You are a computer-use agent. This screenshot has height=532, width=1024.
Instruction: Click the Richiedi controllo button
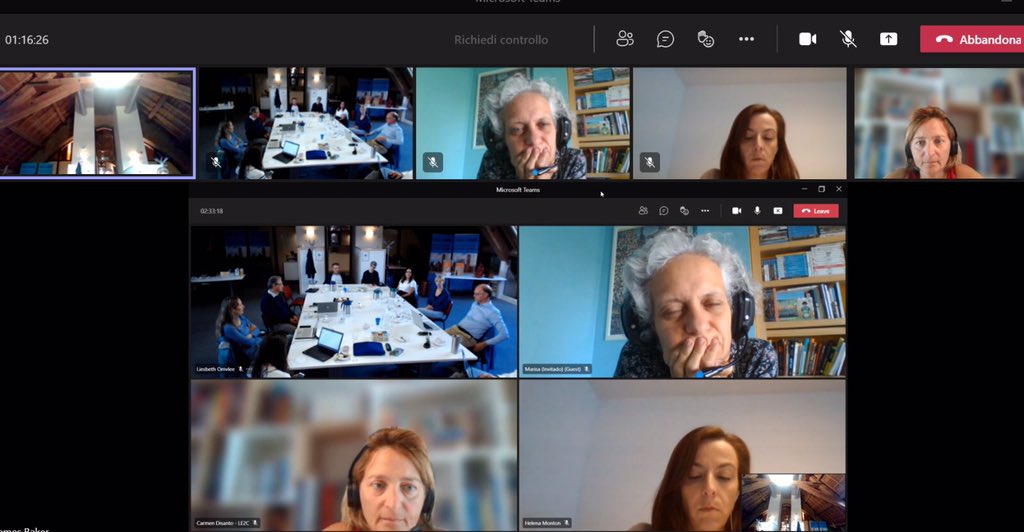tap(501, 40)
